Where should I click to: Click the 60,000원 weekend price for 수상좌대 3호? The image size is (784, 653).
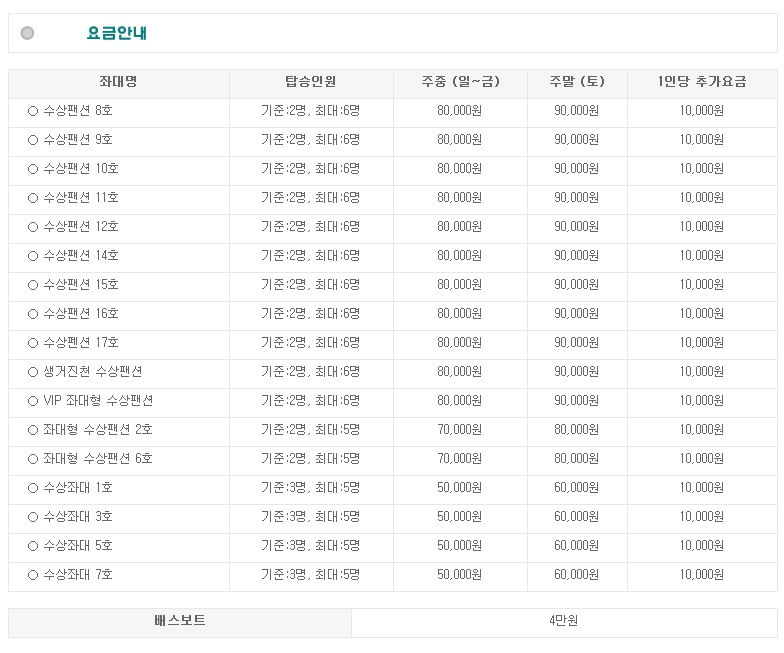pyautogui.click(x=577, y=517)
